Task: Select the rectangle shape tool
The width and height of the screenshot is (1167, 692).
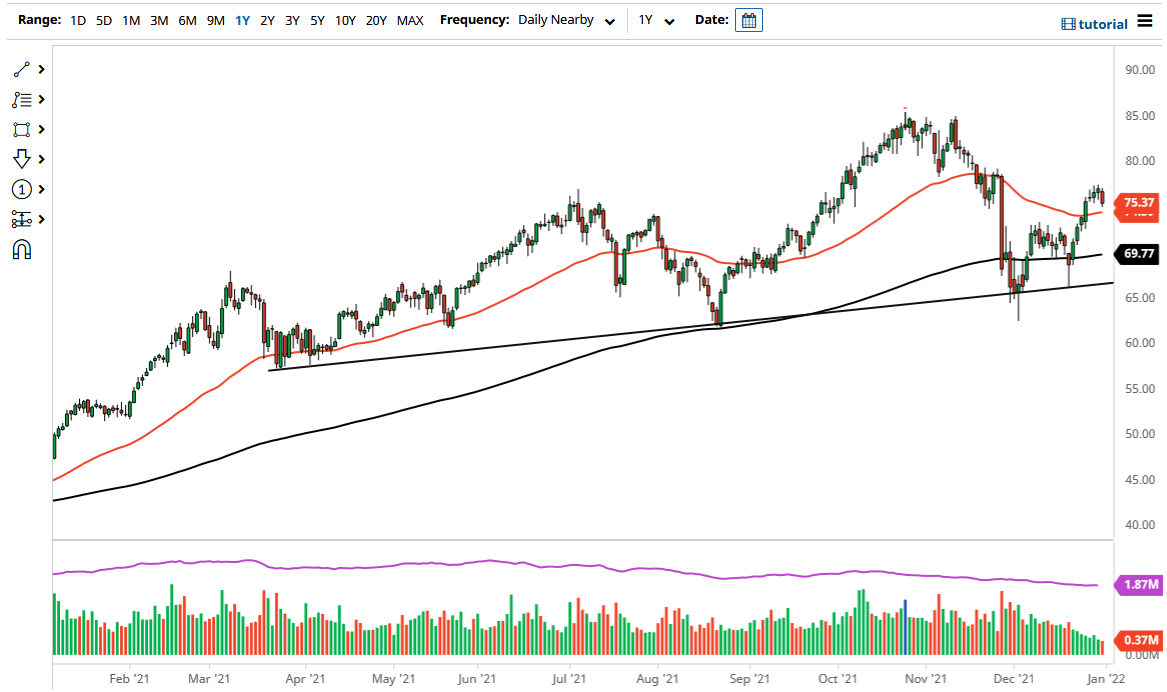Action: (x=20, y=129)
